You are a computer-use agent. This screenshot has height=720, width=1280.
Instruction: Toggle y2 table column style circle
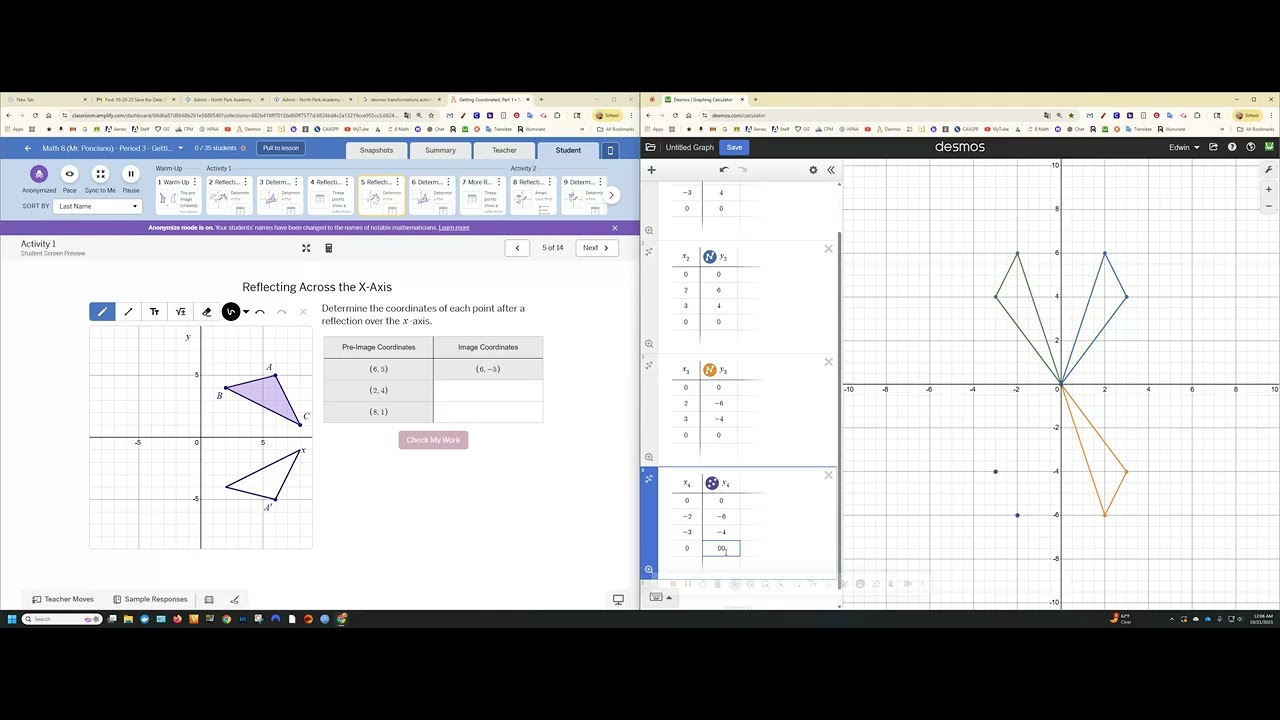(x=710, y=257)
